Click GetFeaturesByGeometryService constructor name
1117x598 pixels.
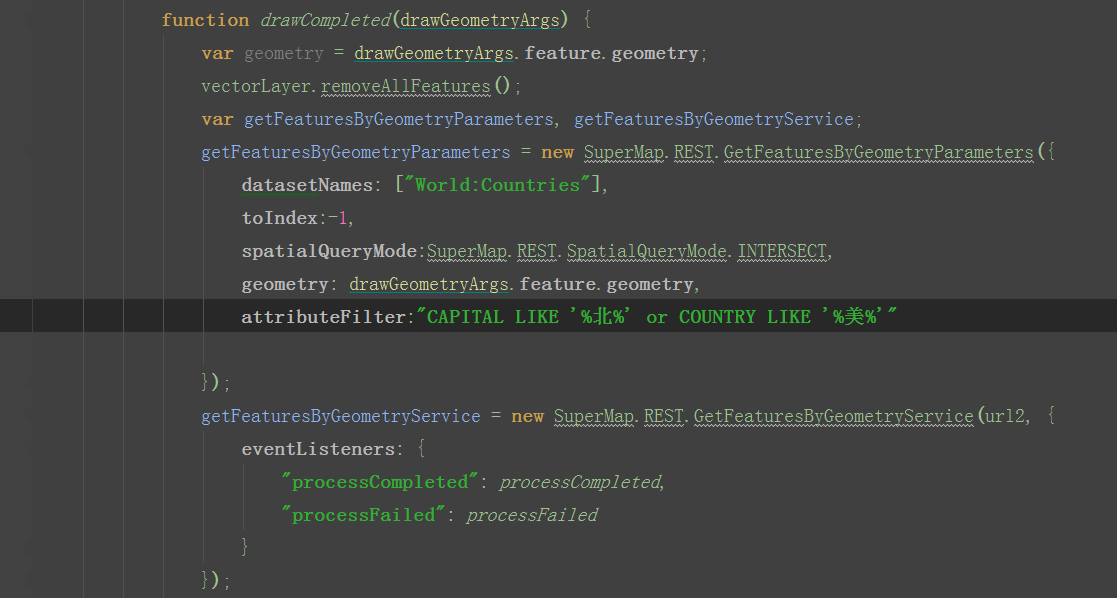click(833, 416)
